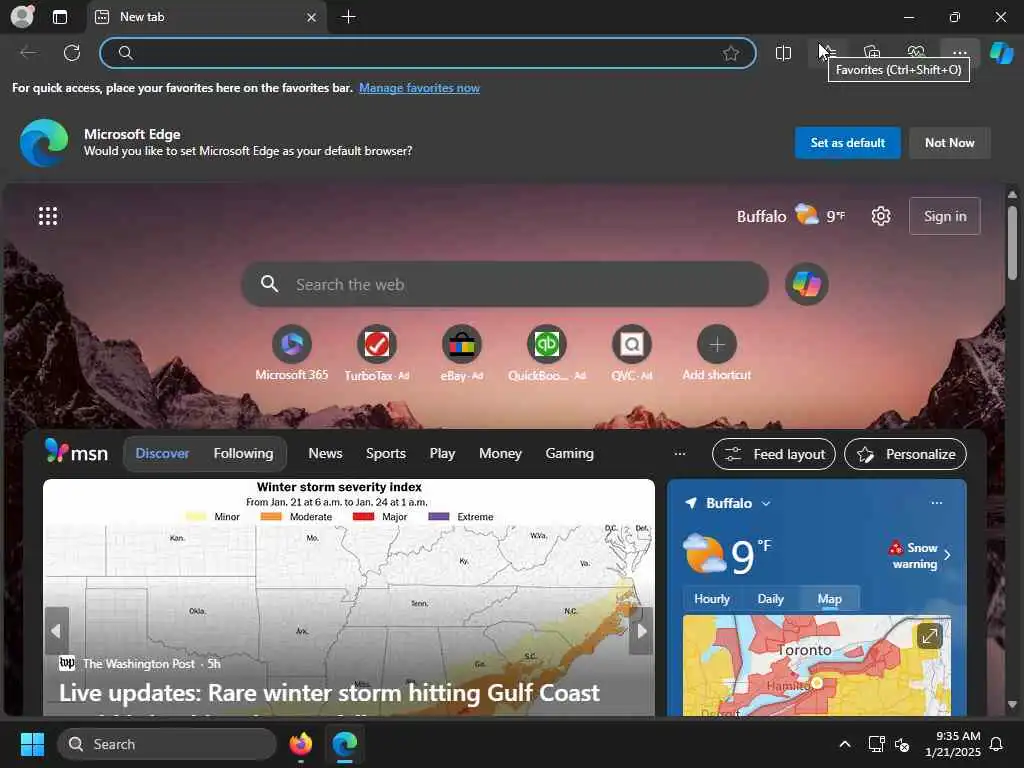This screenshot has height=768, width=1024.
Task: Open the Sports tab
Action: pyautogui.click(x=385, y=453)
